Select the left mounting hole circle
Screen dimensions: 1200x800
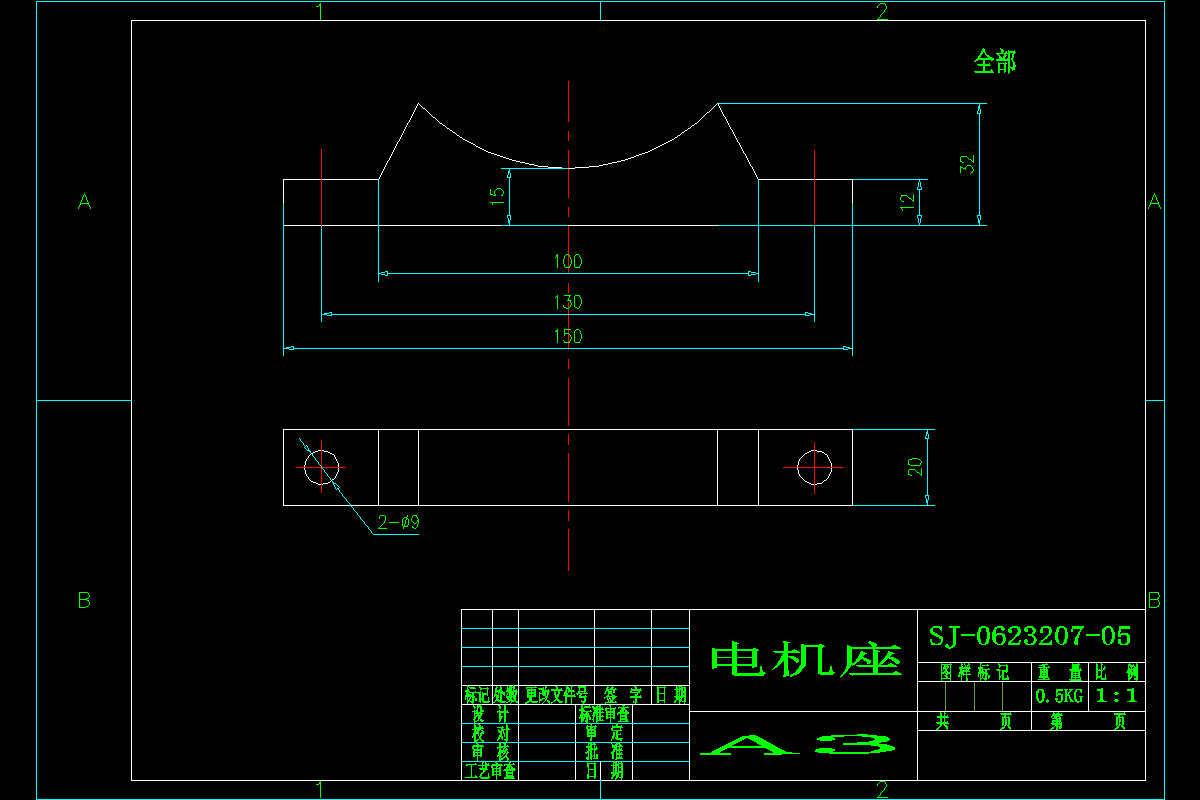322,467
